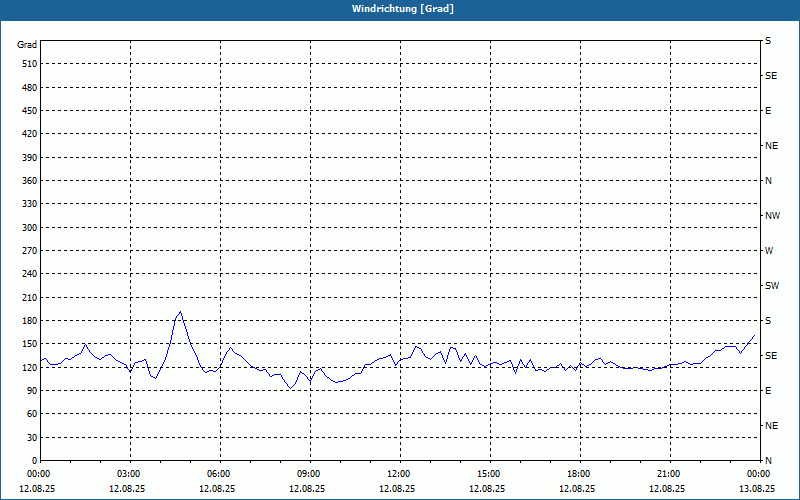Click the 13.08.25 date label
The image size is (800, 500).
tap(757, 489)
